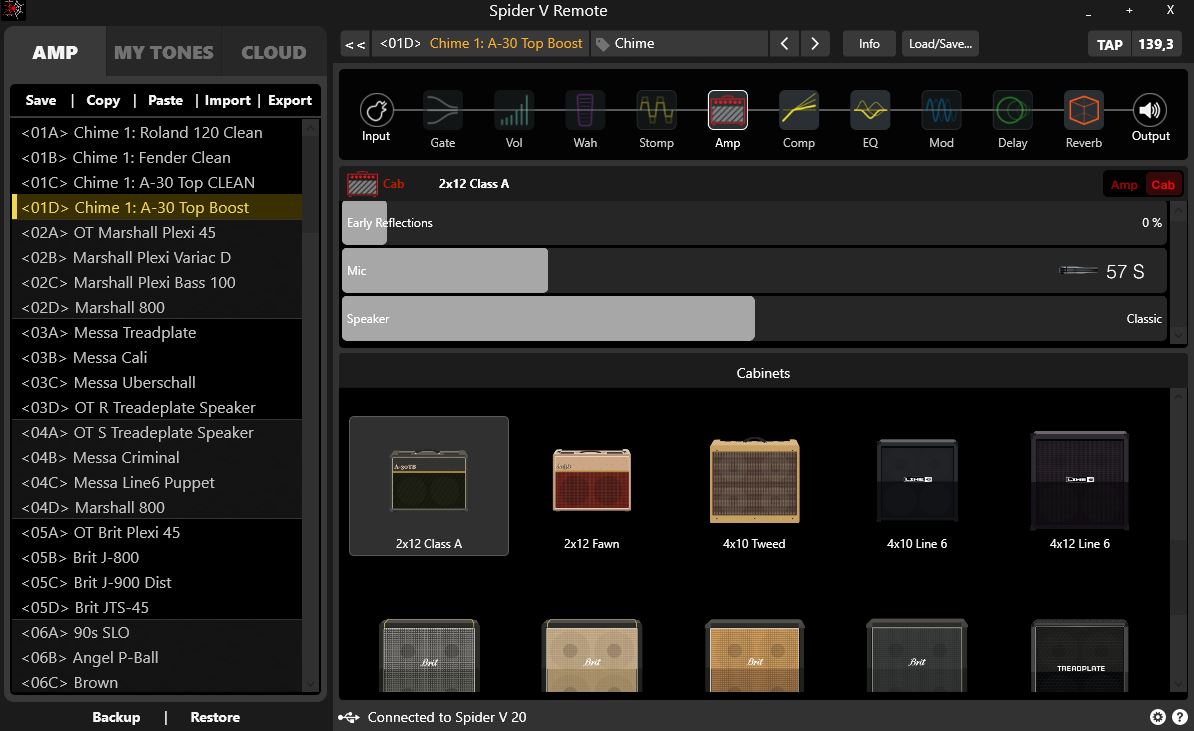Select the Mod effect block
Image resolution: width=1194 pixels, height=731 pixels.
(941, 111)
